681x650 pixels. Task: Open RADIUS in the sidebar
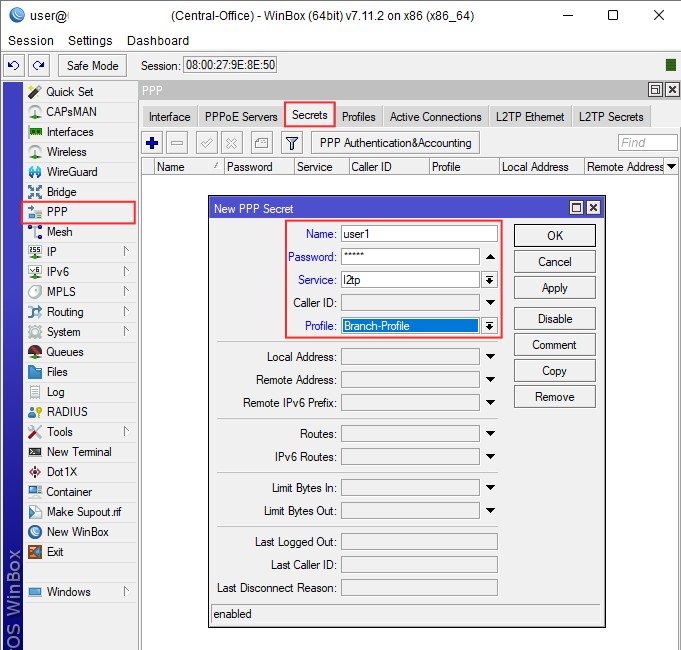67,412
